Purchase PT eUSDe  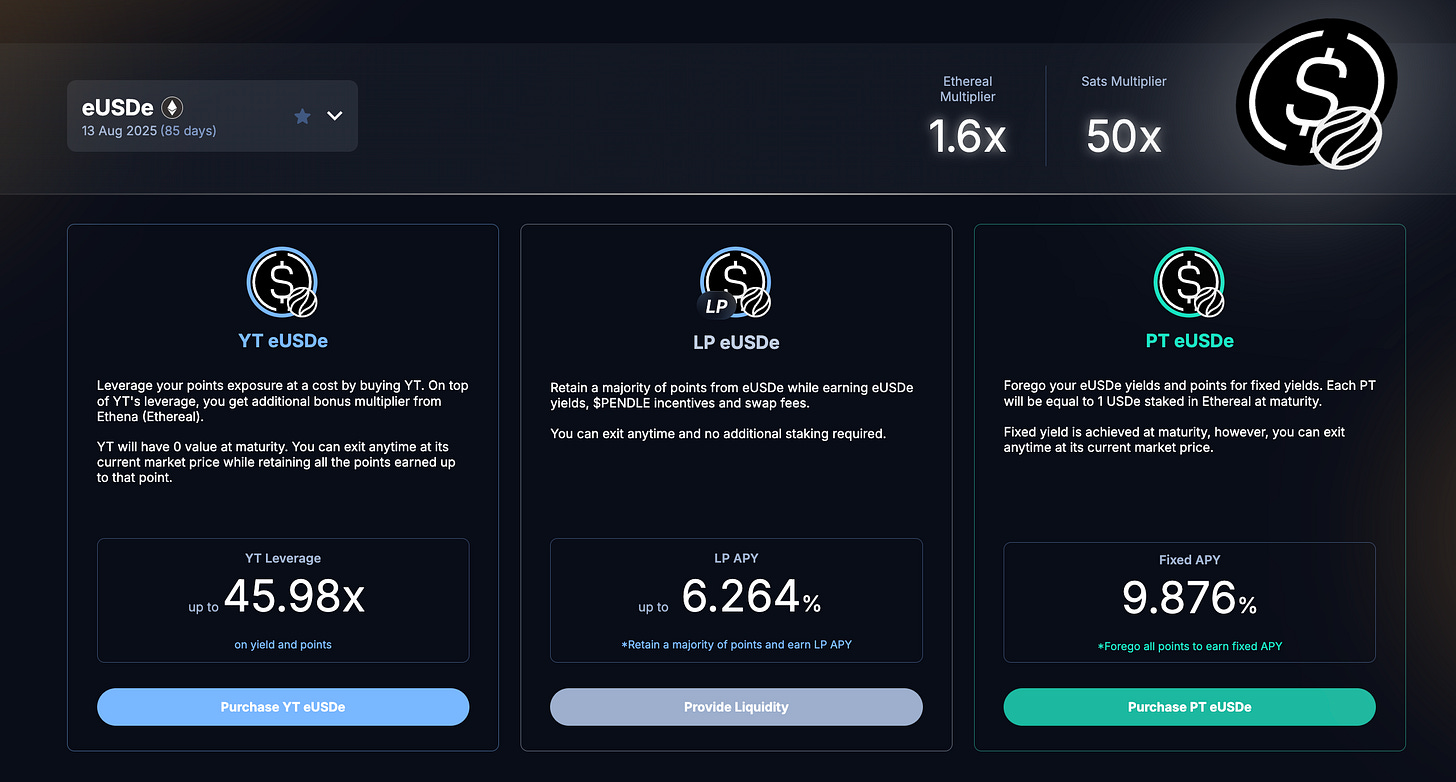pyautogui.click(x=1190, y=707)
